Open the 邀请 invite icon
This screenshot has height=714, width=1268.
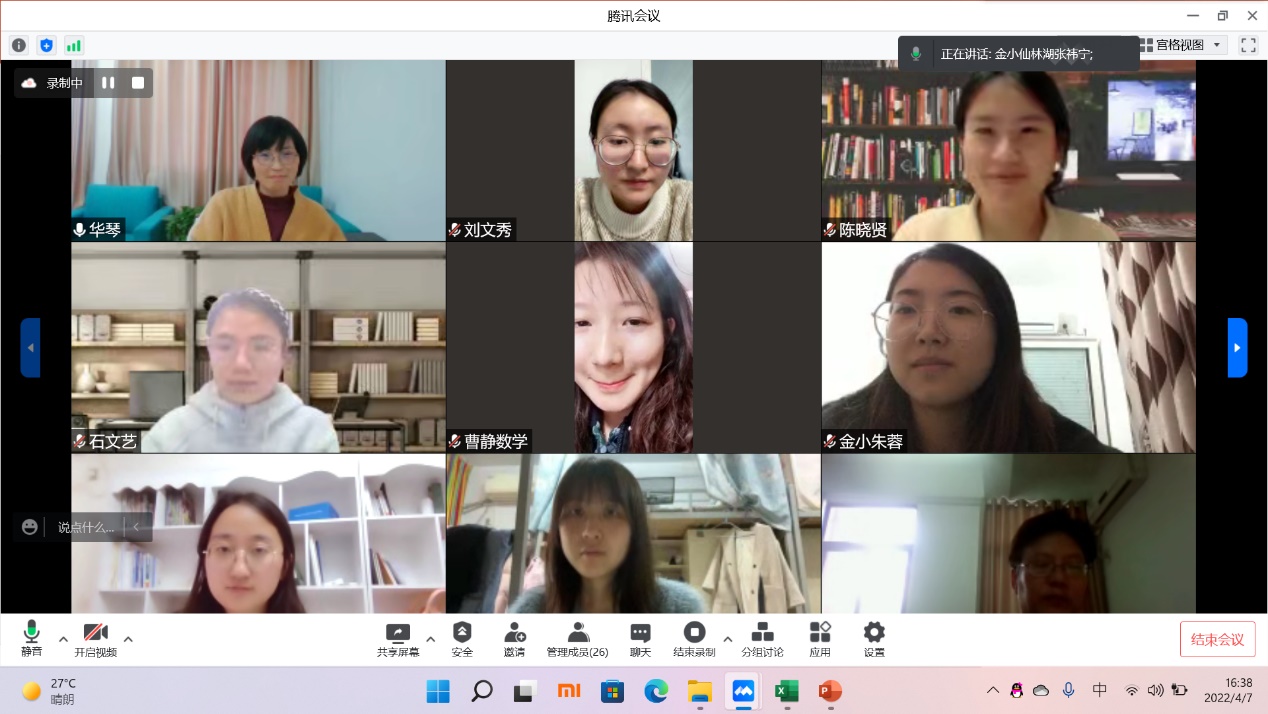pos(514,639)
